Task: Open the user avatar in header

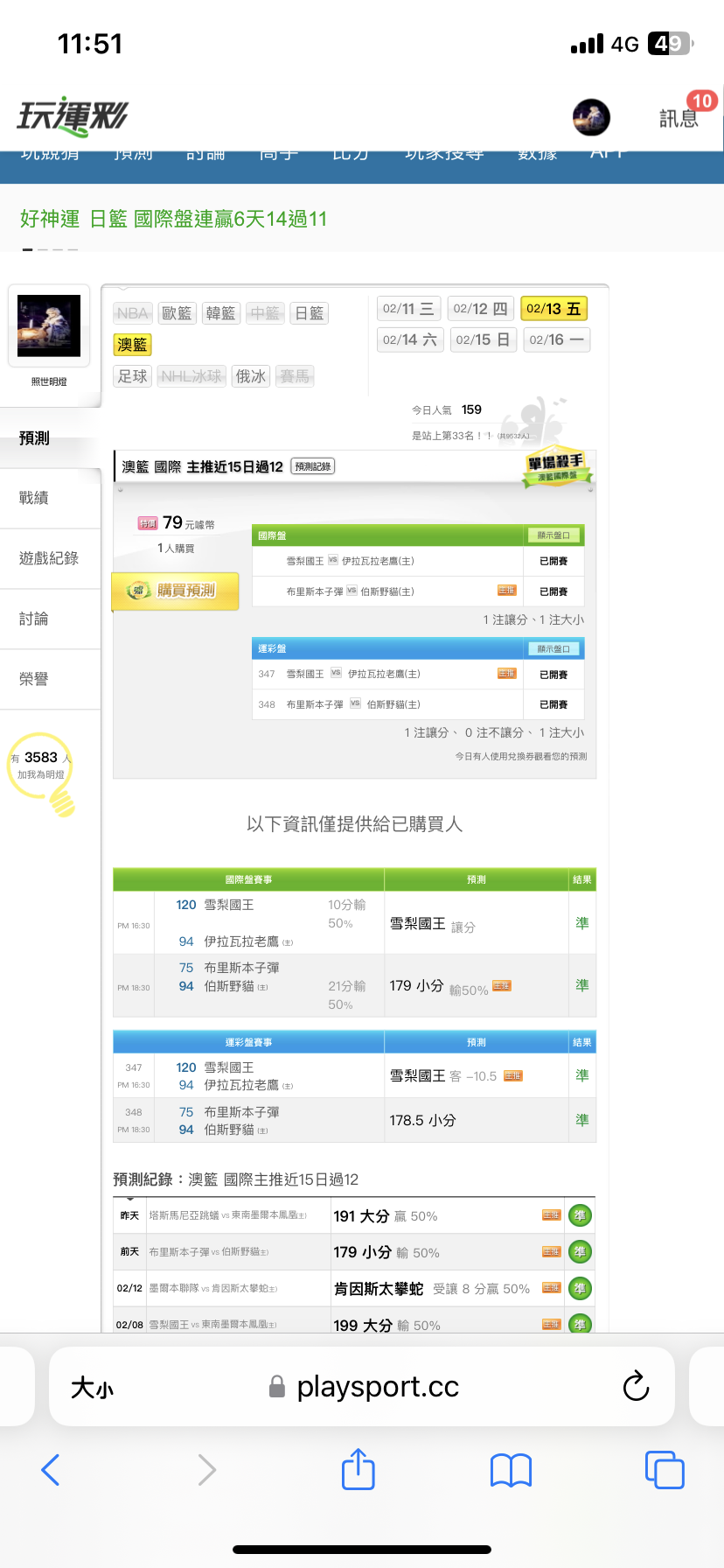Action: 591,117
